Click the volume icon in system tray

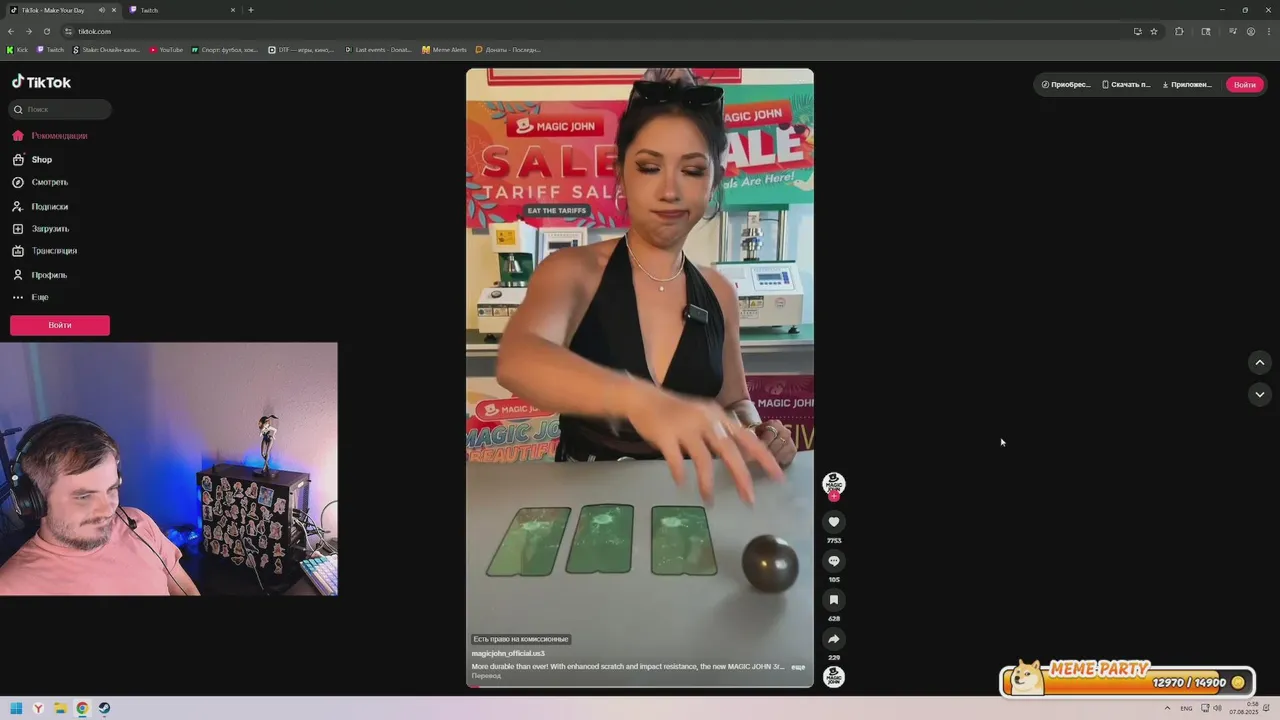click(x=1218, y=708)
